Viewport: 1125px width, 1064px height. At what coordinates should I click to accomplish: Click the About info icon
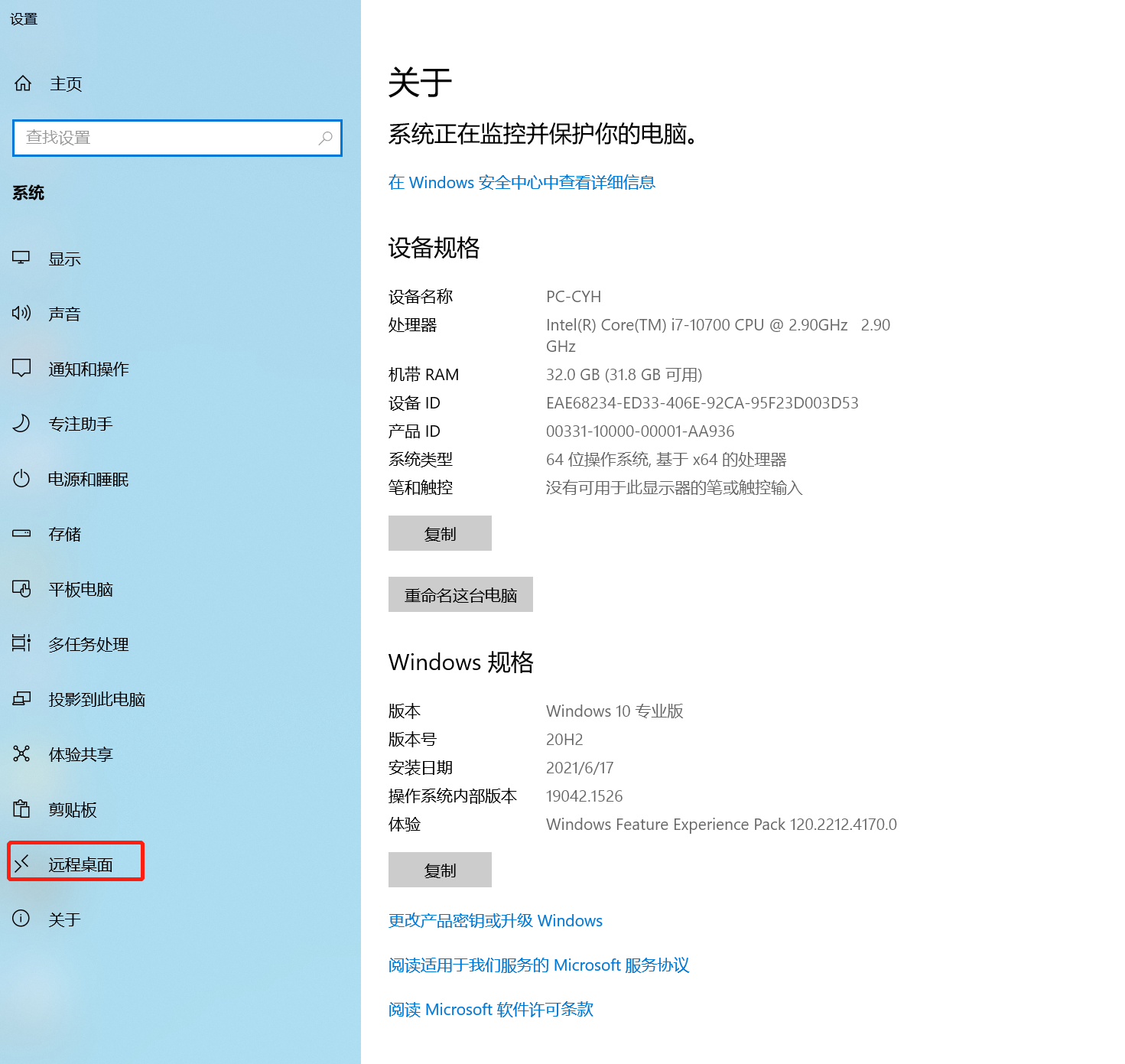tap(21, 919)
